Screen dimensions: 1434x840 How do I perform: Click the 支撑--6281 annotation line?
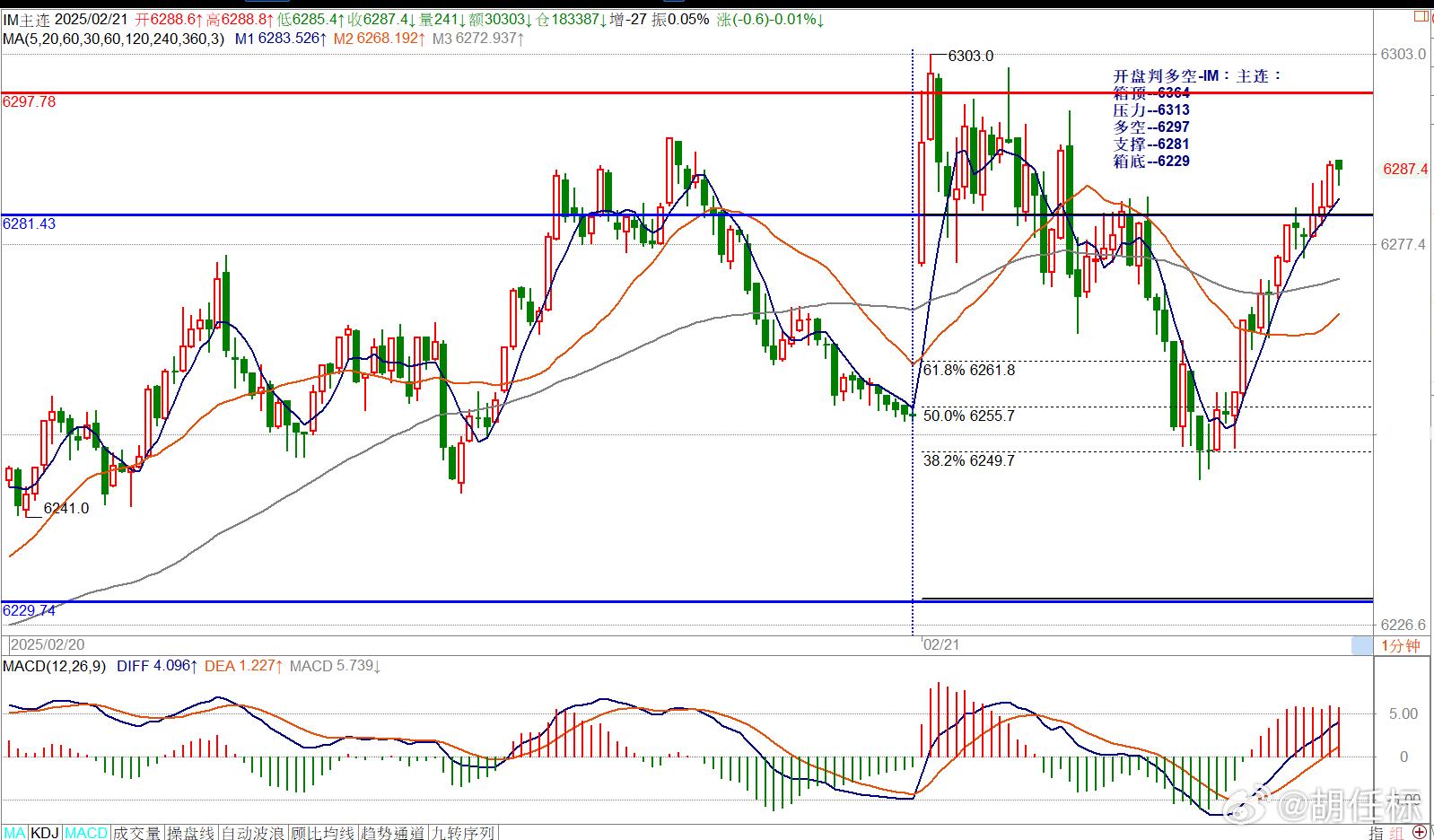(1151, 144)
